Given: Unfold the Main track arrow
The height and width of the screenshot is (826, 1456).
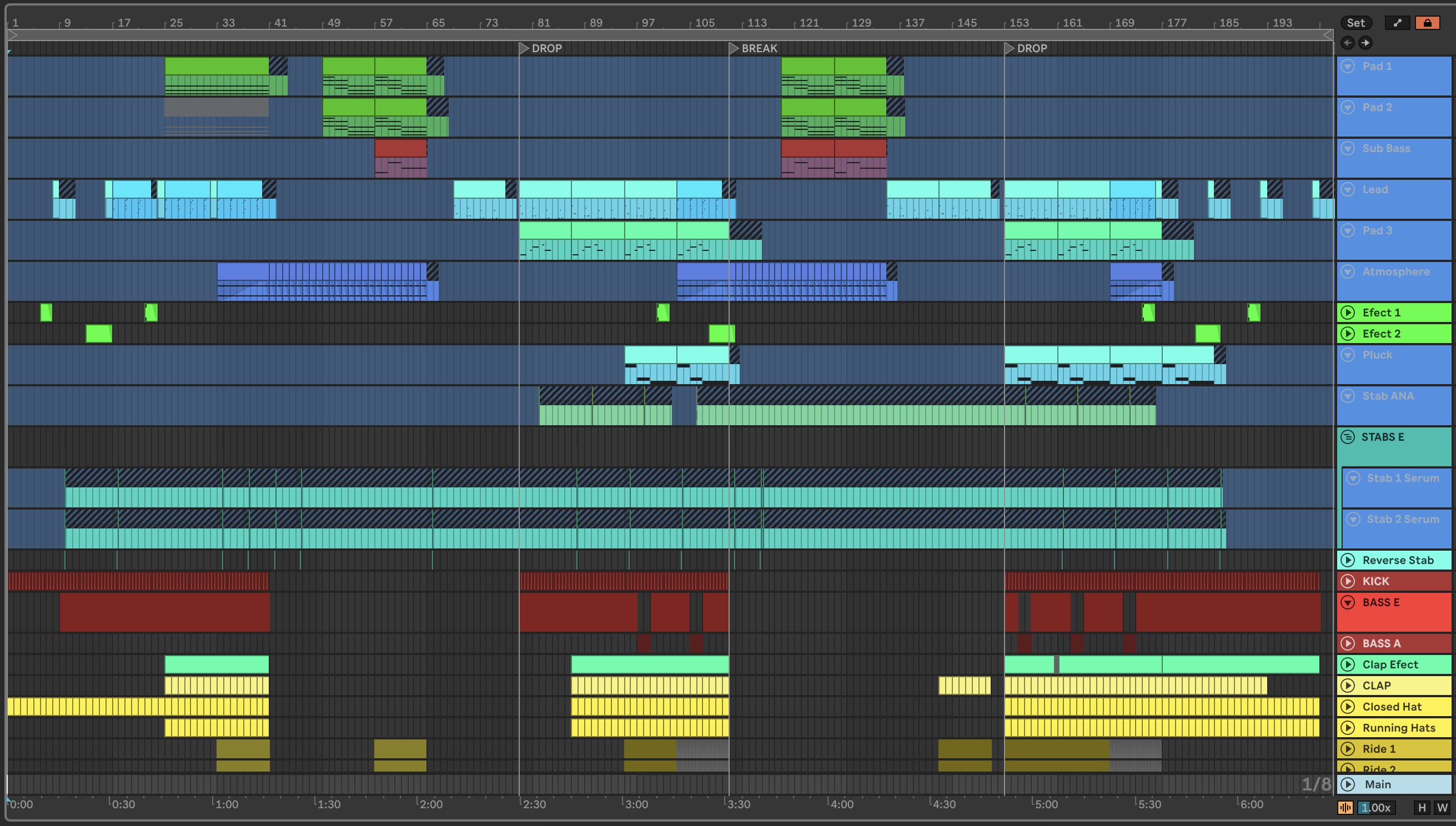Looking at the screenshot, I should (1348, 784).
